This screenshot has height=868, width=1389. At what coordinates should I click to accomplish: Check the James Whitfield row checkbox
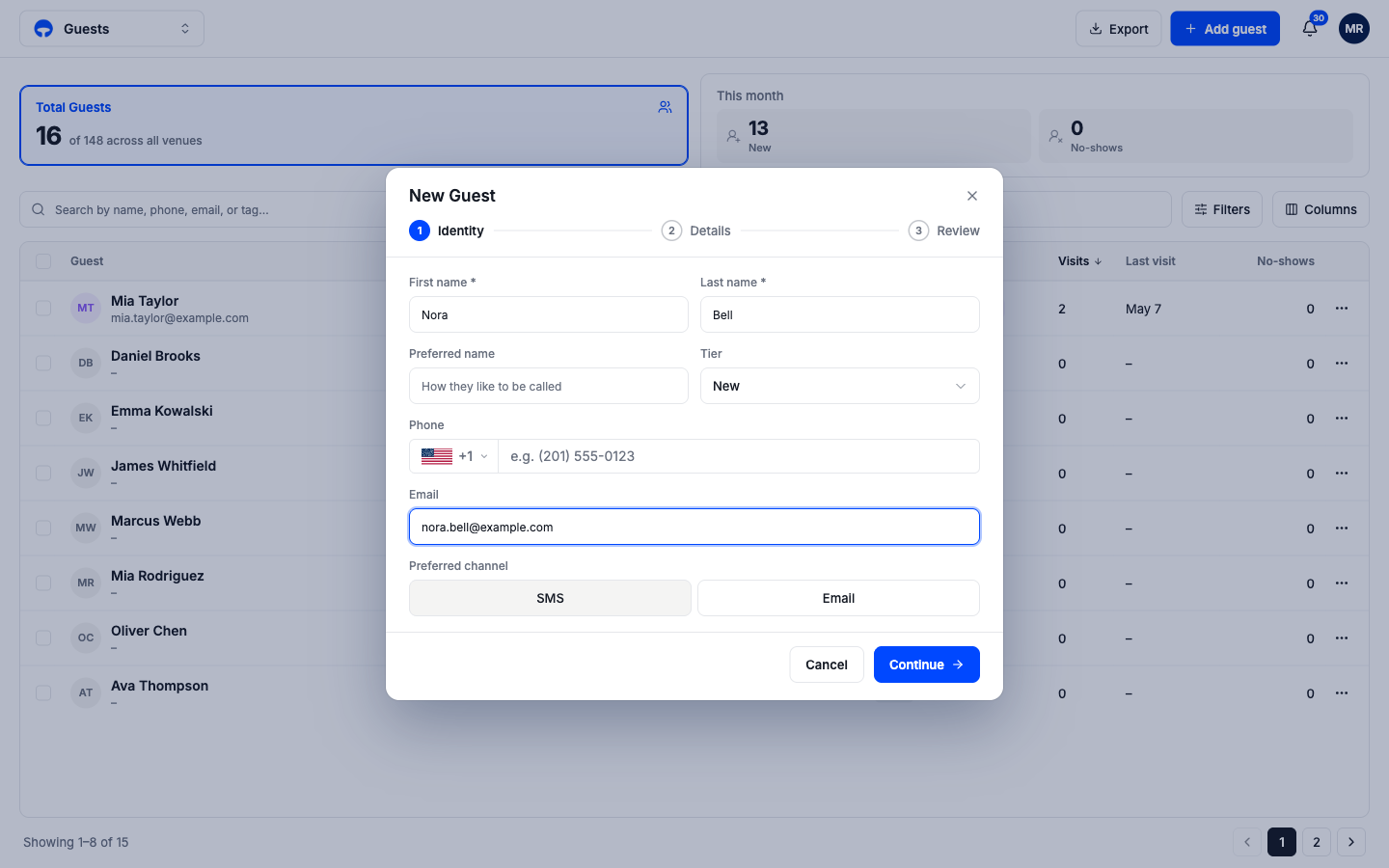click(x=43, y=474)
